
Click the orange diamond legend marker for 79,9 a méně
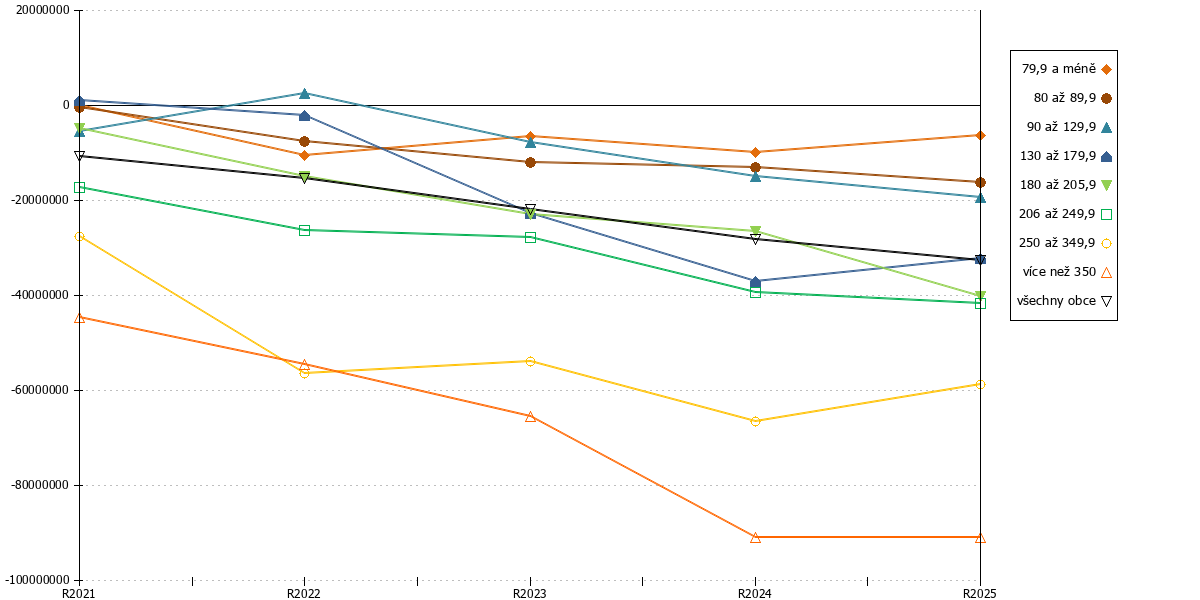pyautogui.click(x=1106, y=69)
